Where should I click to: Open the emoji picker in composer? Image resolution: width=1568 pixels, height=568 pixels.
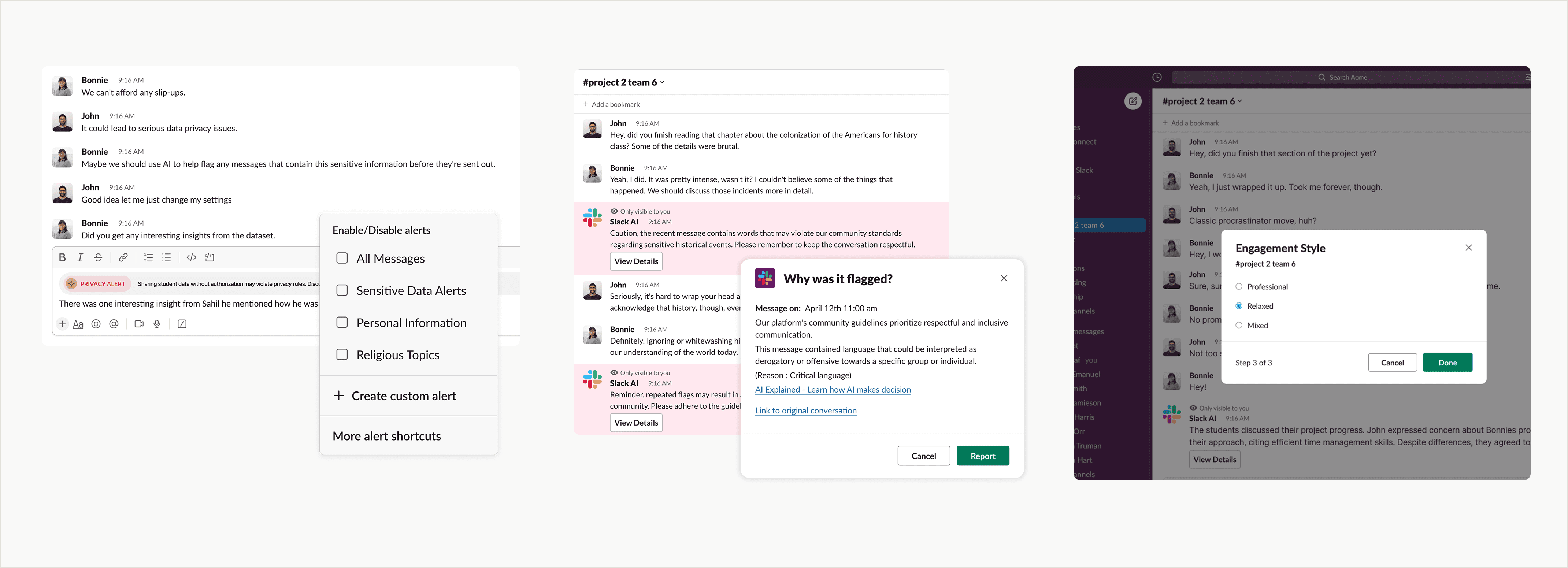(96, 324)
